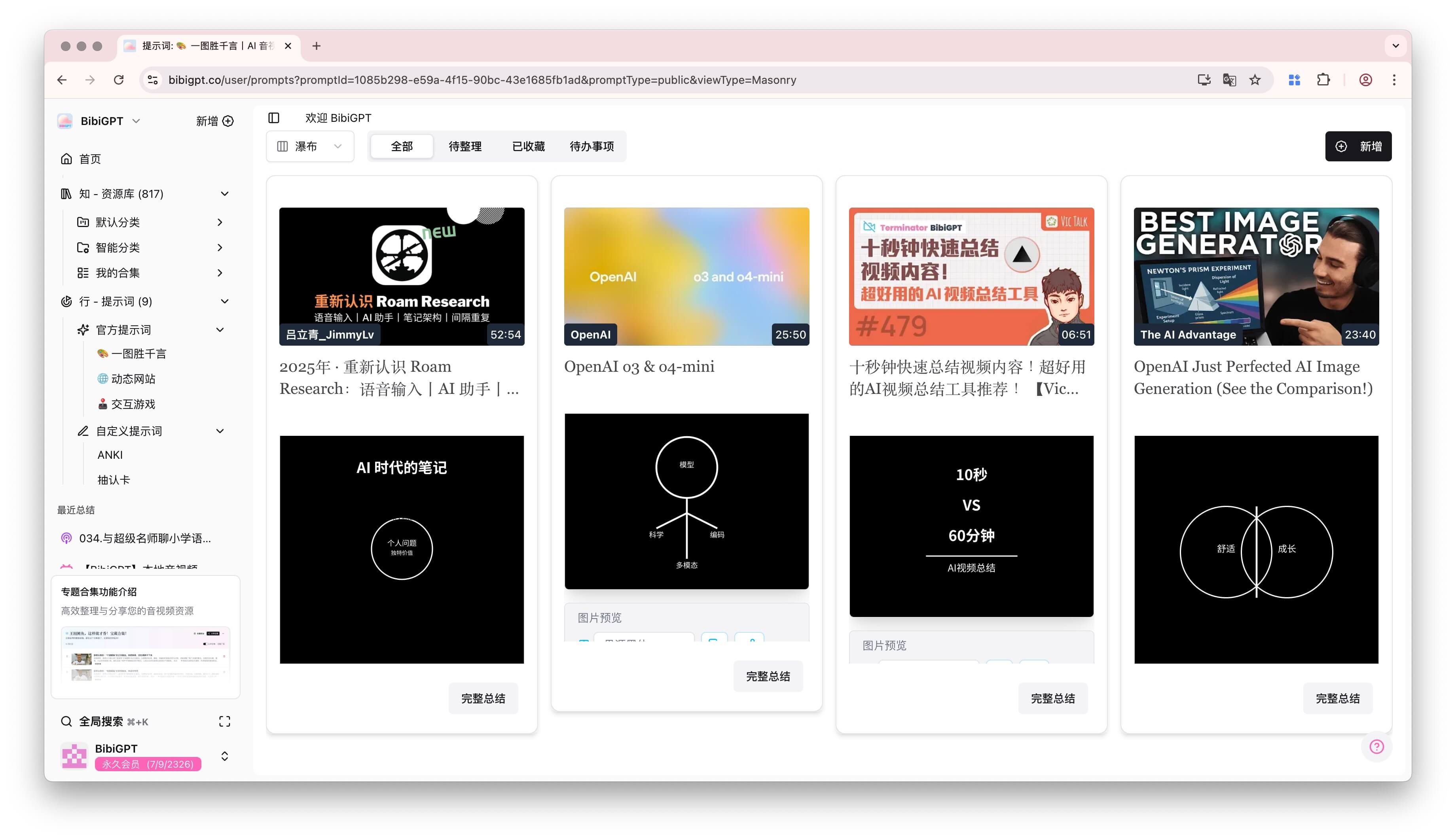Collapse the 知 - 资源库 section

click(224, 194)
